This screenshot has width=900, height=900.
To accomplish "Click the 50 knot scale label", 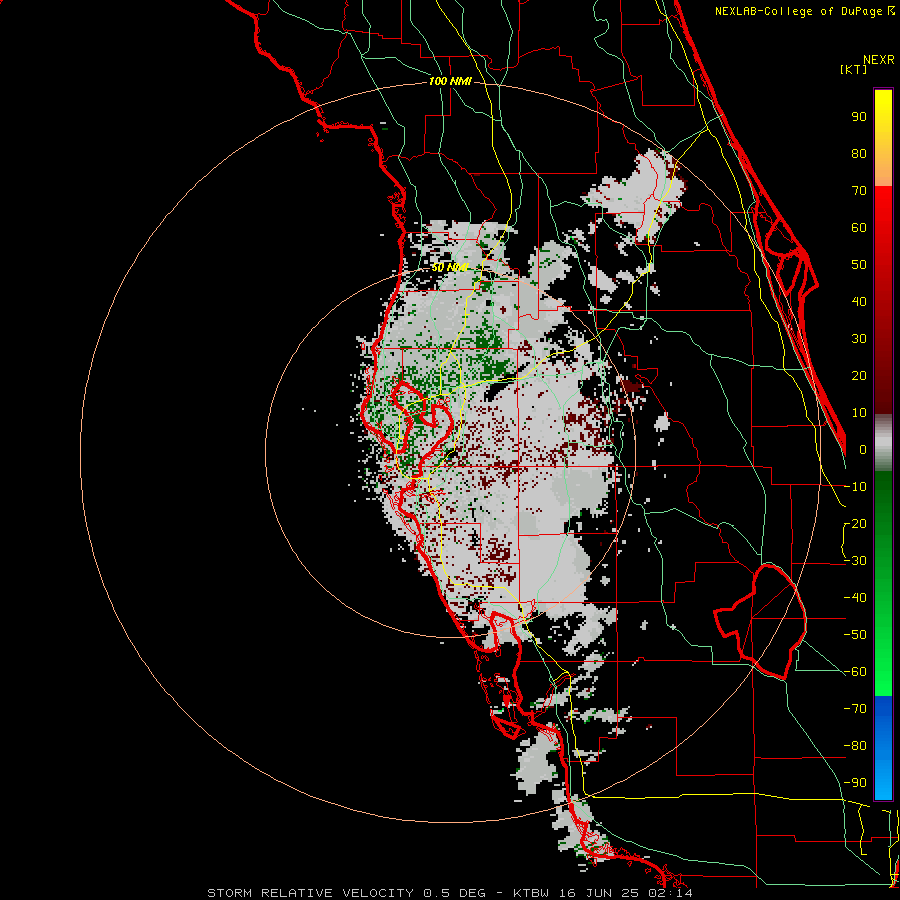I will pyautogui.click(x=859, y=265).
